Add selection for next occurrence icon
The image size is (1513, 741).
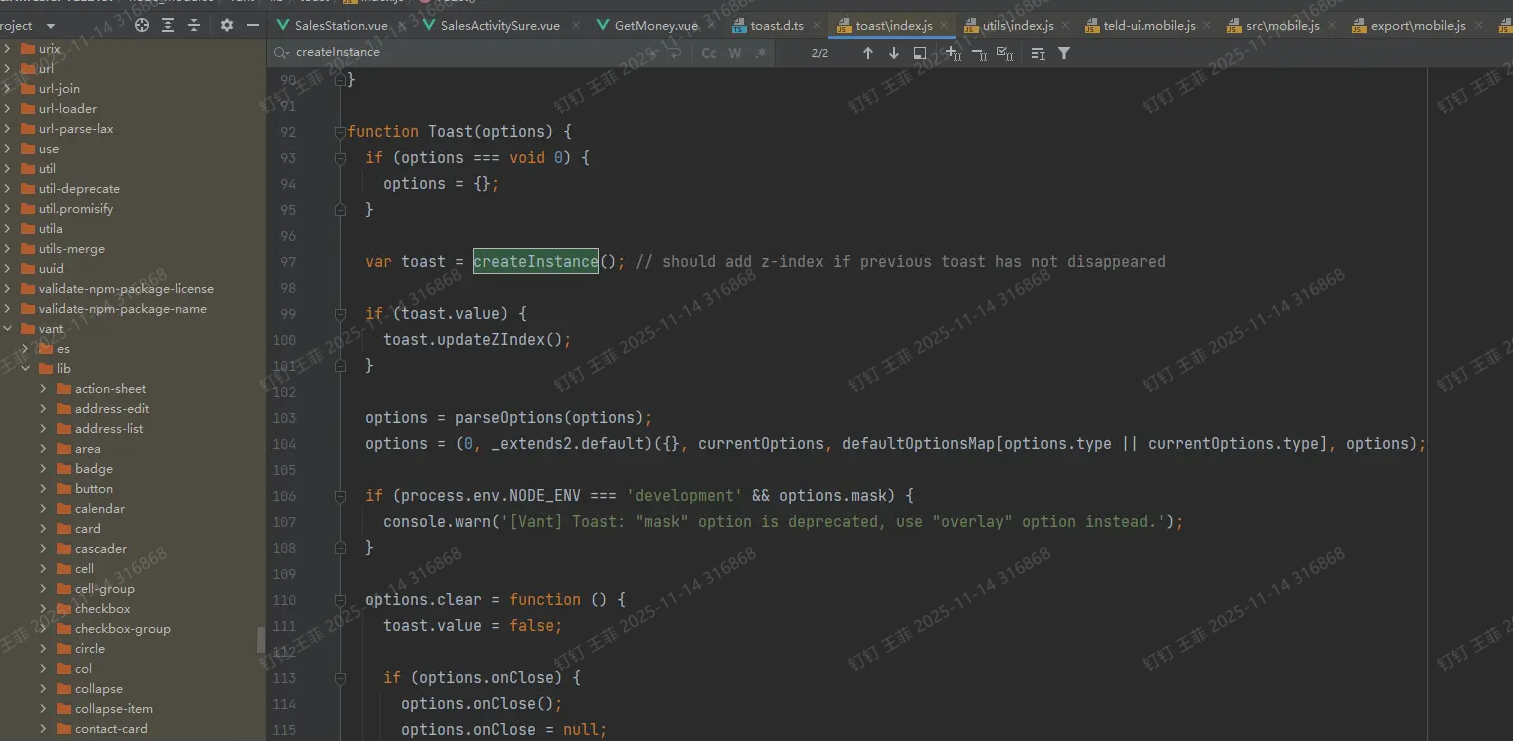(952, 53)
